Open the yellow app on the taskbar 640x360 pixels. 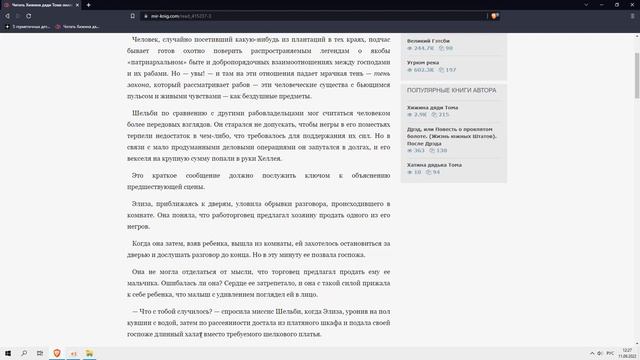(89, 353)
